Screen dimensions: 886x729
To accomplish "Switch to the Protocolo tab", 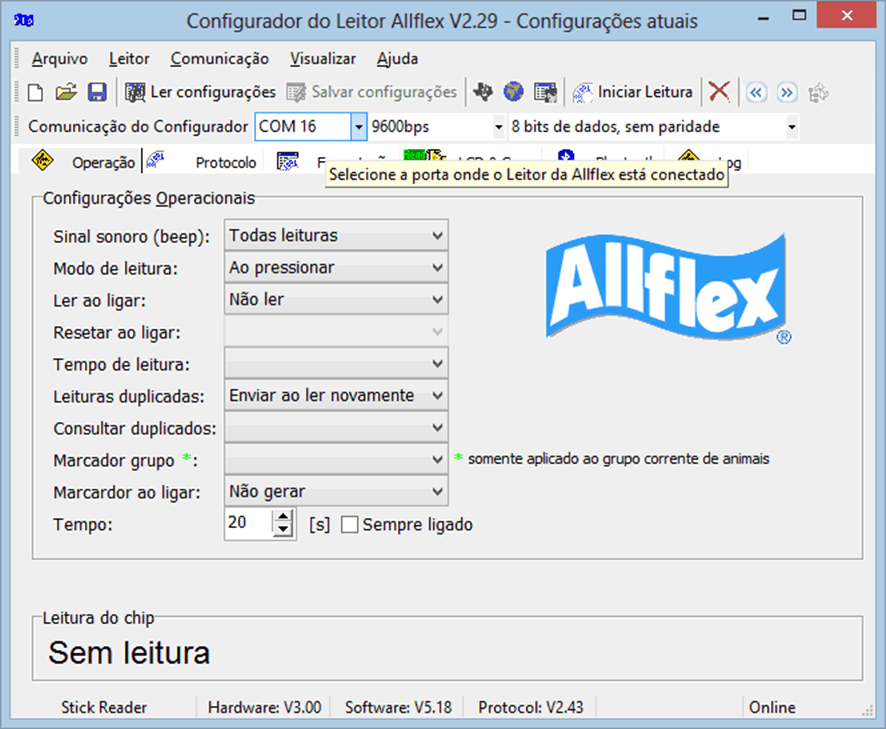I will pos(202,162).
